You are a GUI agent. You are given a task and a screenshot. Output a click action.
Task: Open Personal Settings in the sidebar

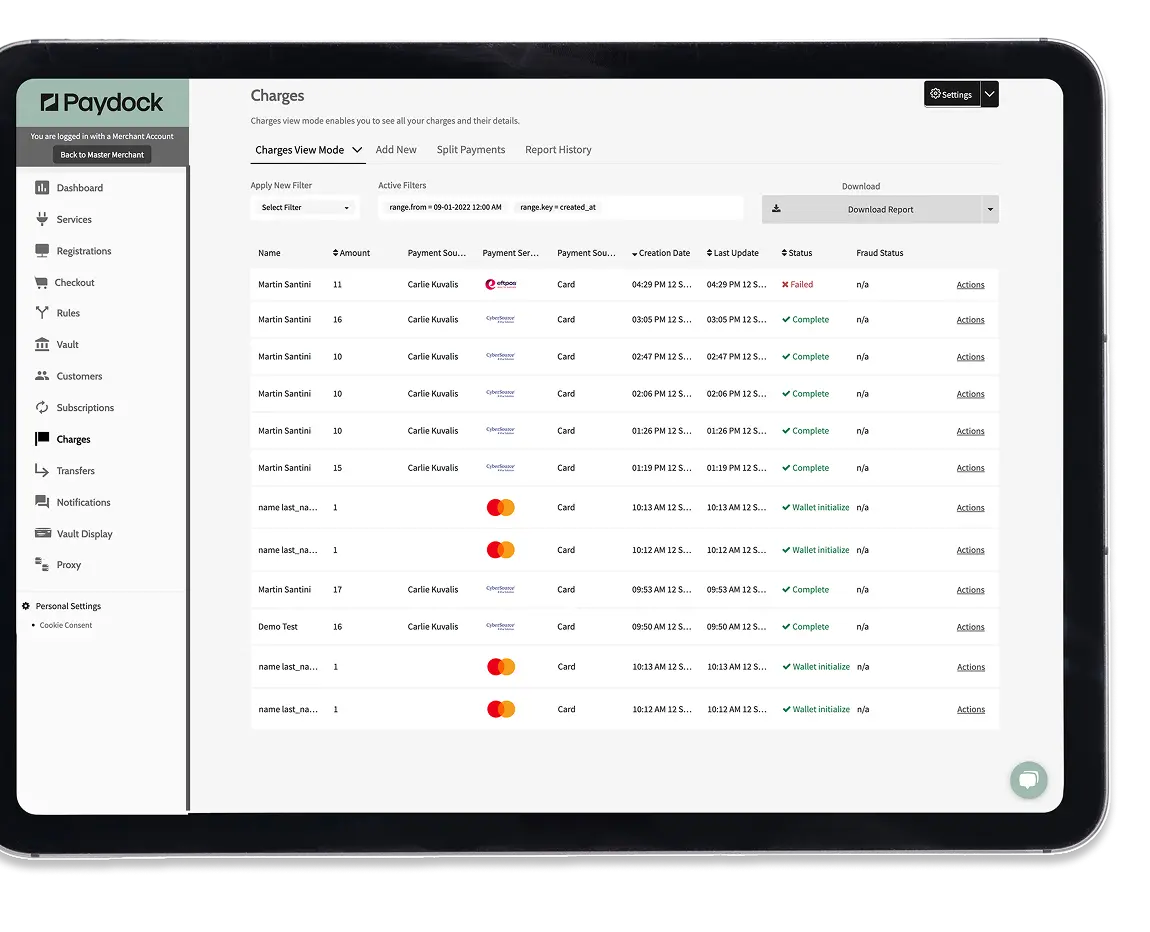pyautogui.click(x=68, y=606)
